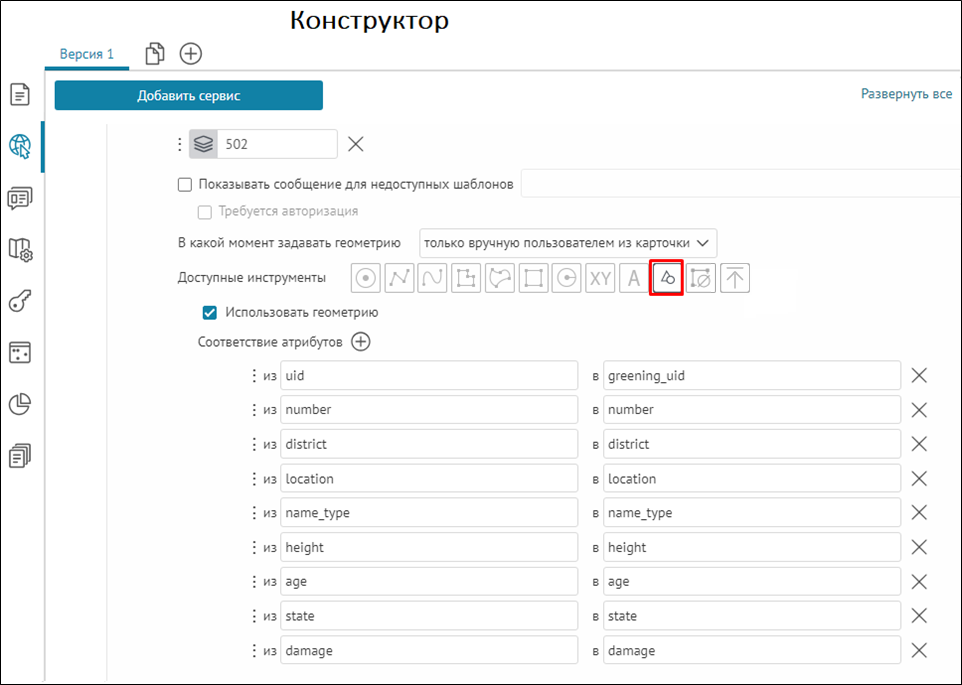Viewport: 962px width, 685px height.
Task: Open the geometry moment dropdown
Action: (x=568, y=243)
